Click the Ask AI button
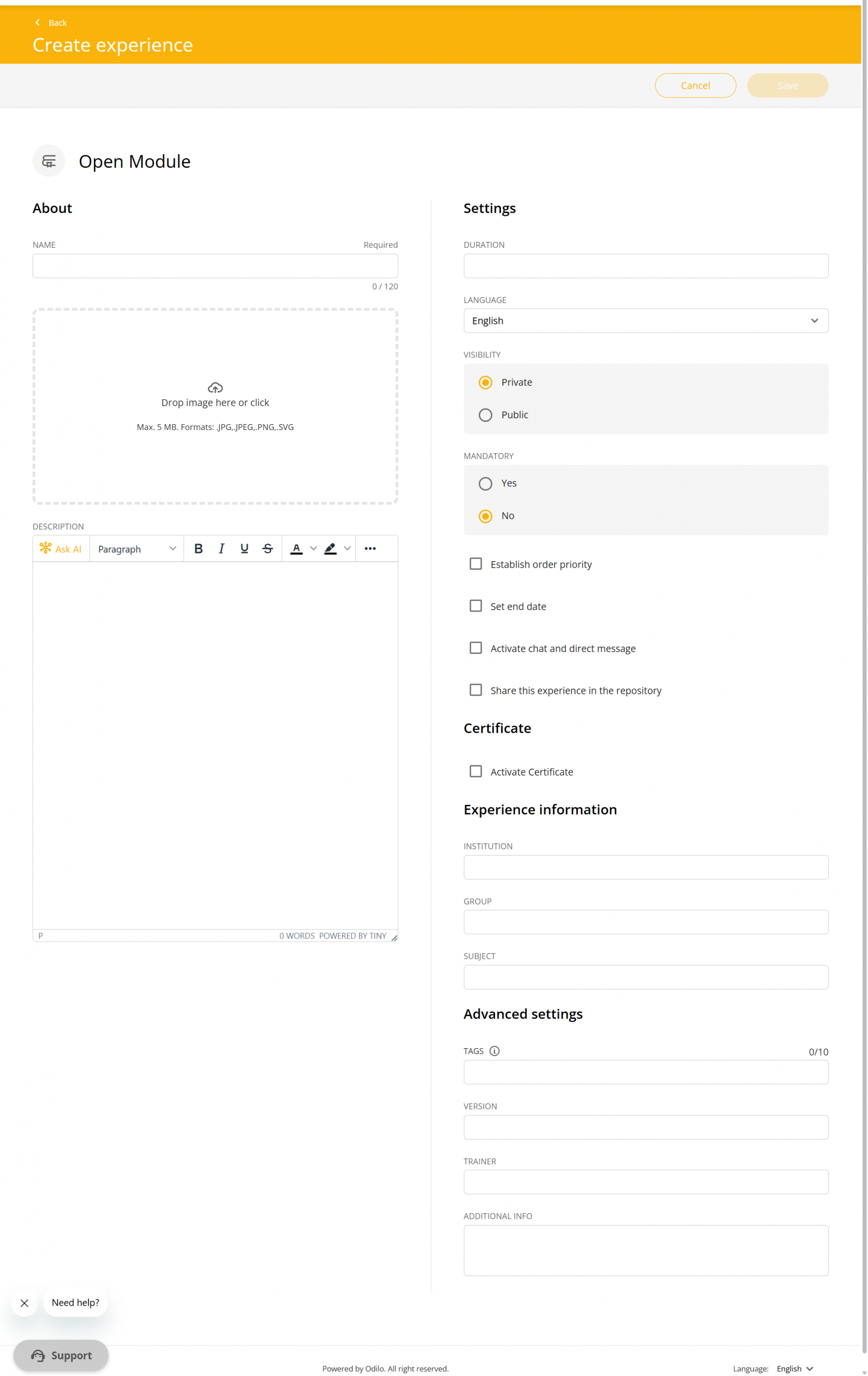 tap(61, 549)
